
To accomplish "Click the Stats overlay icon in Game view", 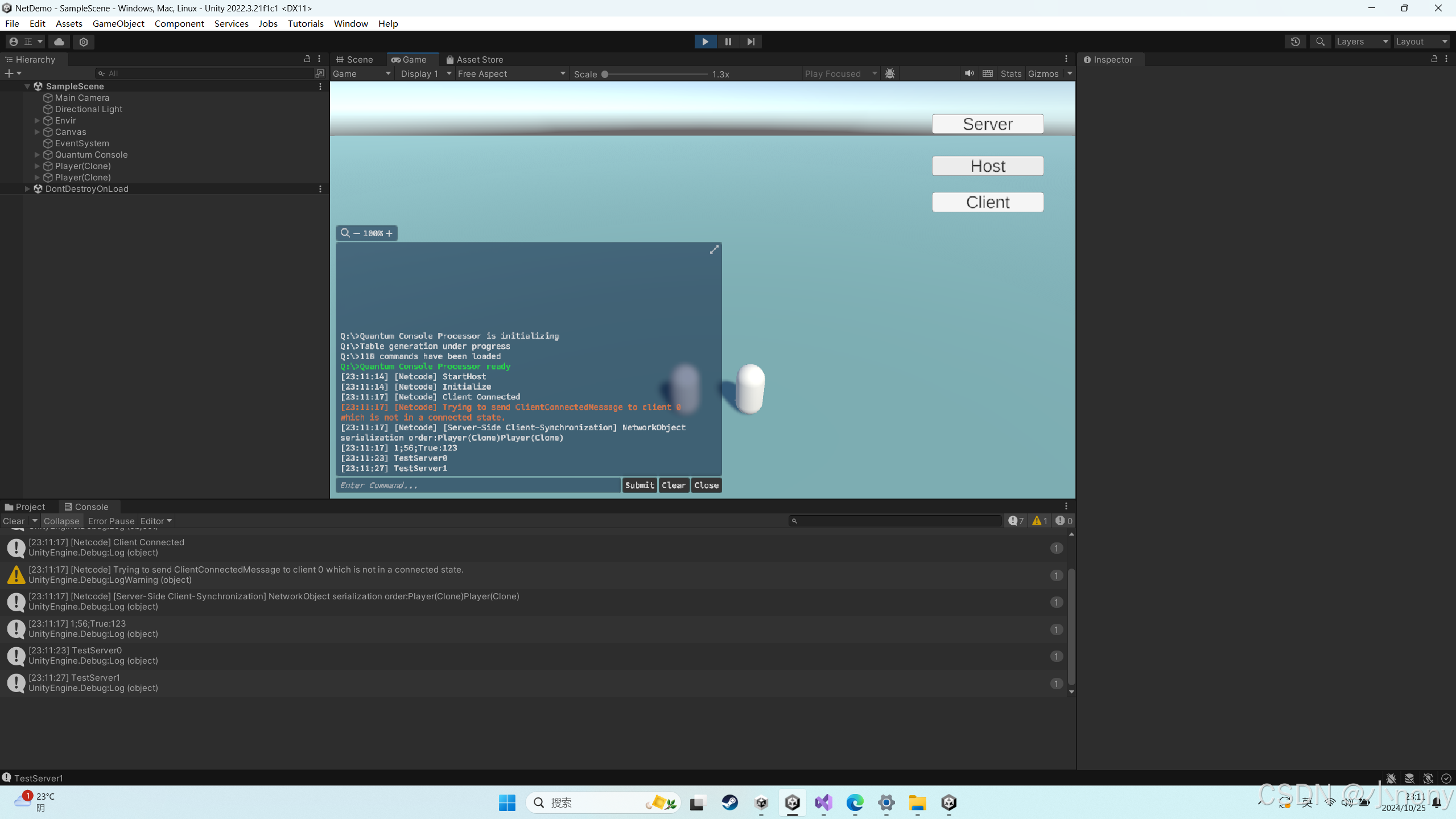I will (x=1010, y=73).
